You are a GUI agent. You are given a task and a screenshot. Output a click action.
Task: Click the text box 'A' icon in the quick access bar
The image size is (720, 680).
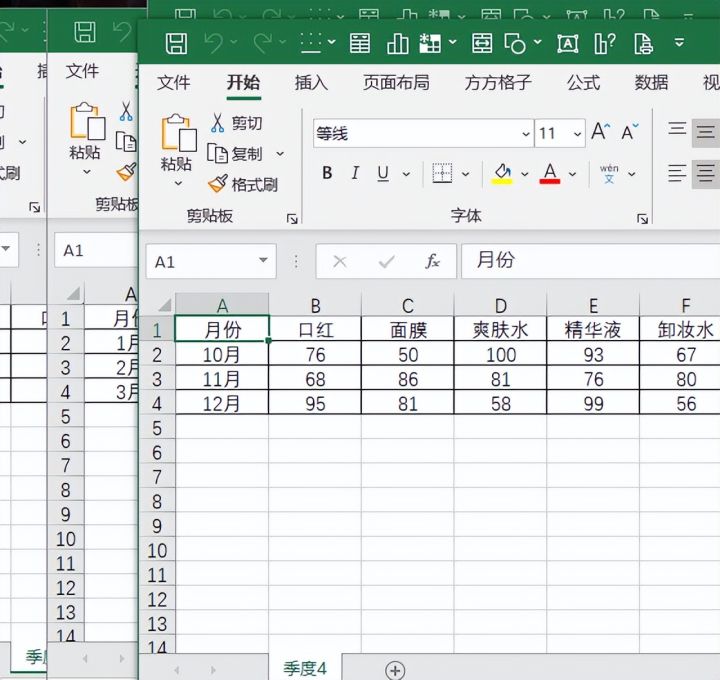(568, 44)
